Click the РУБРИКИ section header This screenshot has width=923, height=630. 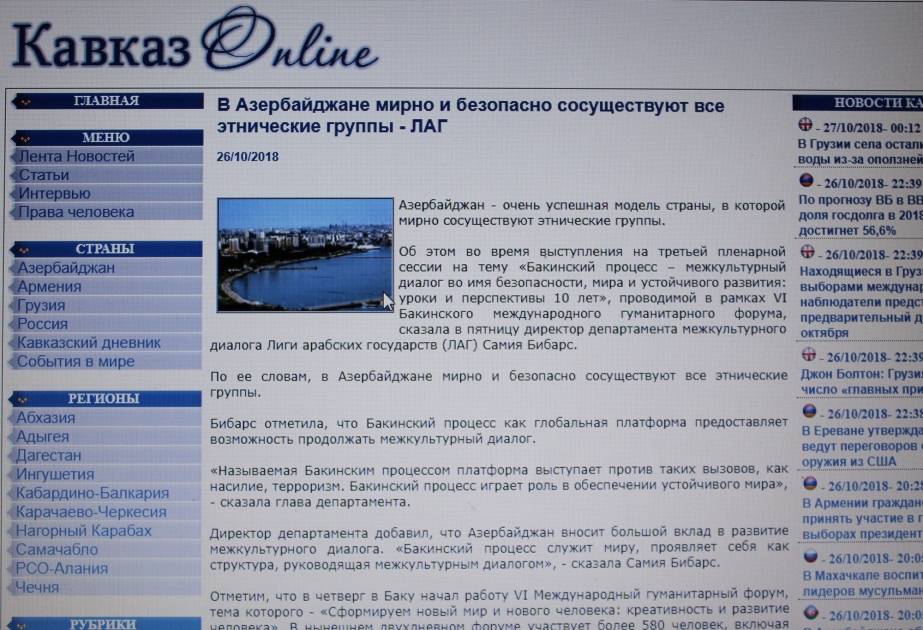(104, 624)
